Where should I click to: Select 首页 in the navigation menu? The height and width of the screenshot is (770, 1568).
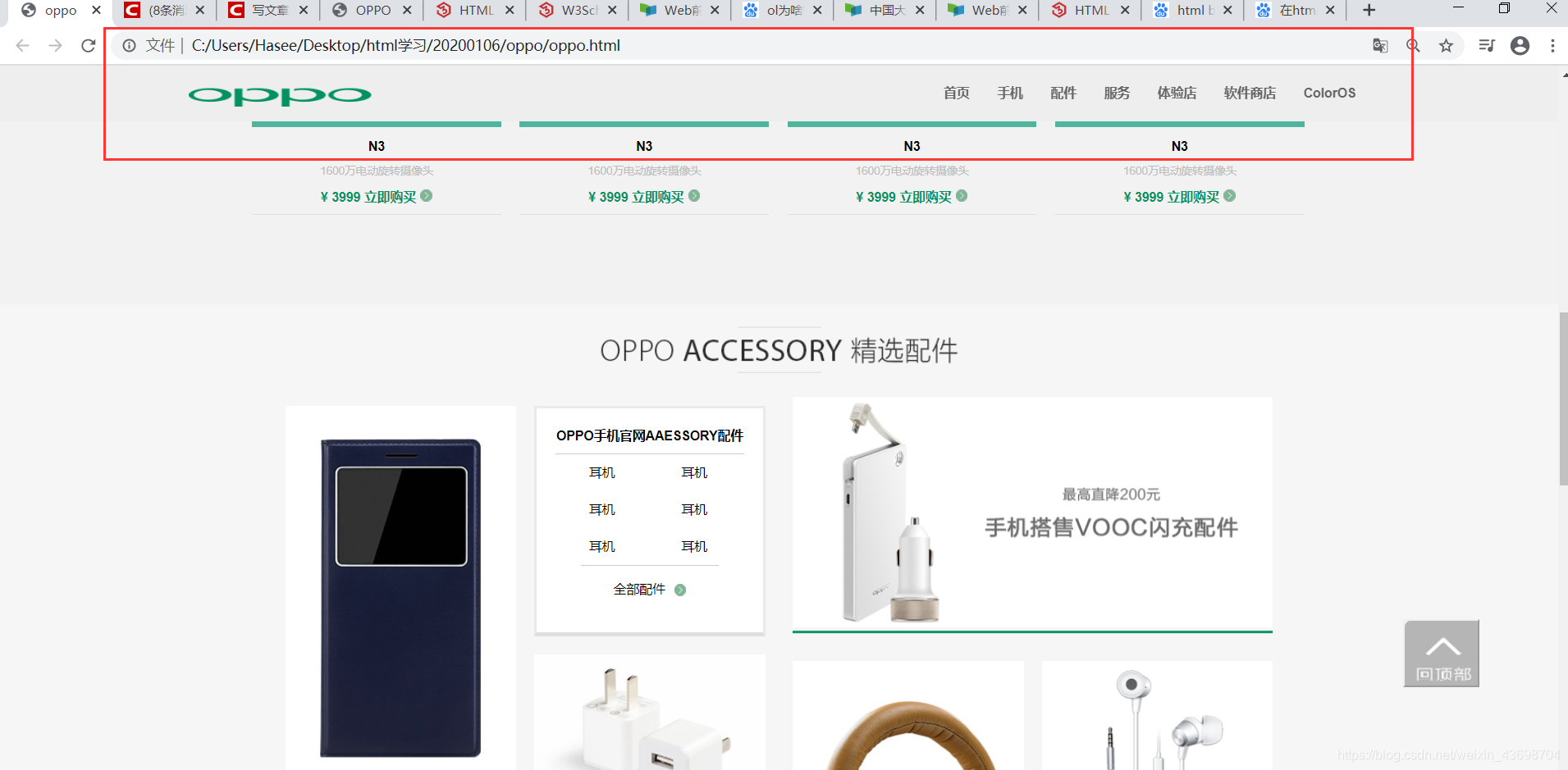pyautogui.click(x=956, y=93)
